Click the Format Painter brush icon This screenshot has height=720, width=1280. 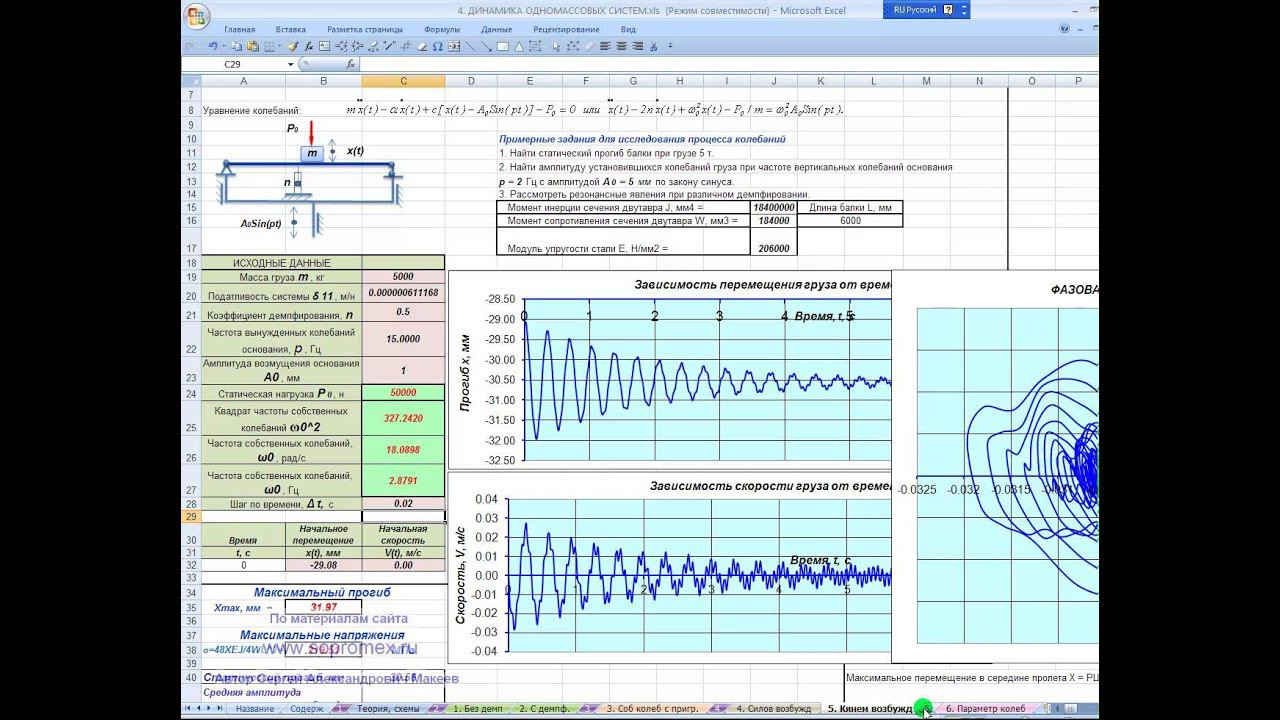[x=293, y=46]
